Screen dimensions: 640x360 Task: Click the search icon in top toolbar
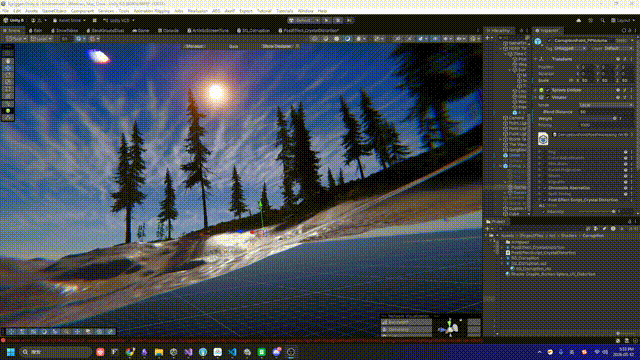[x=602, y=20]
